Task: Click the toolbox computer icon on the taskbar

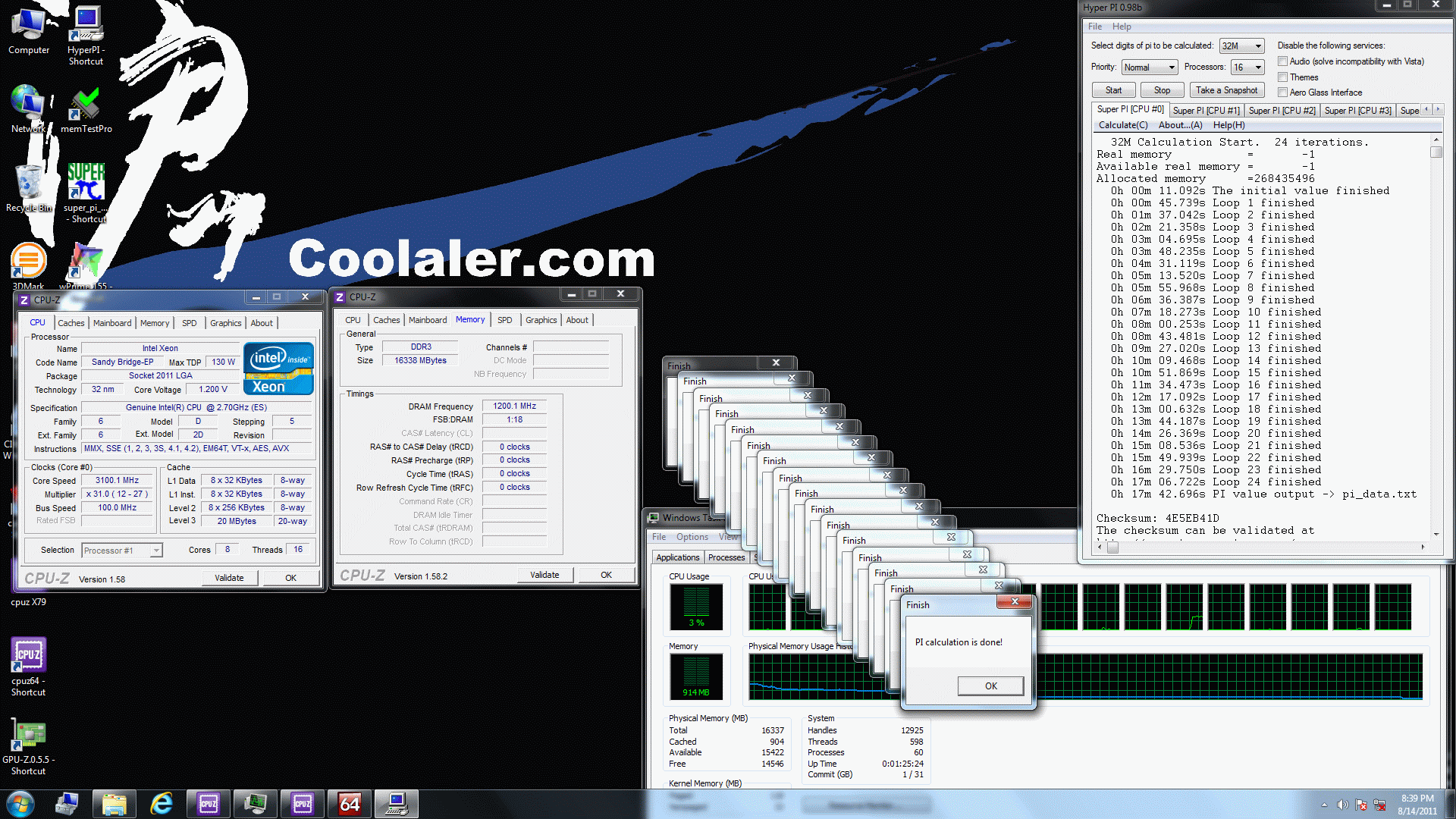Action: tap(67, 804)
